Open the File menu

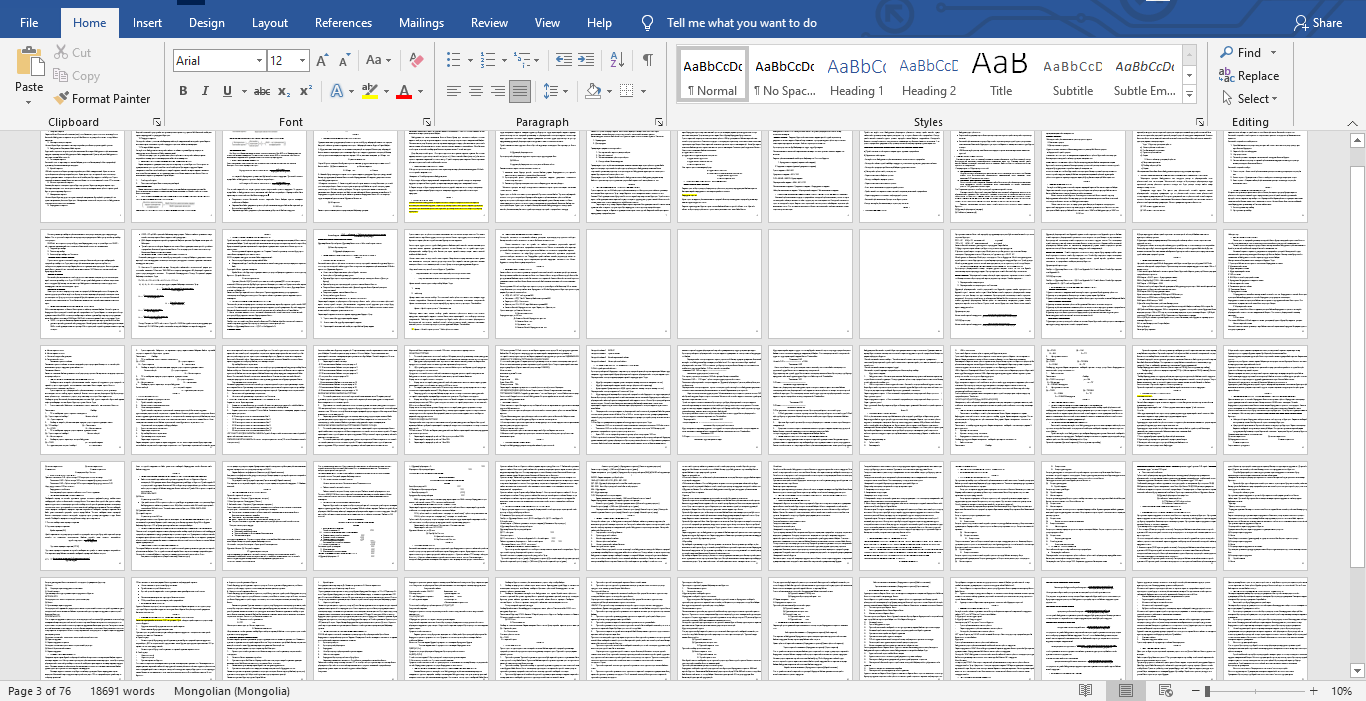(x=29, y=23)
